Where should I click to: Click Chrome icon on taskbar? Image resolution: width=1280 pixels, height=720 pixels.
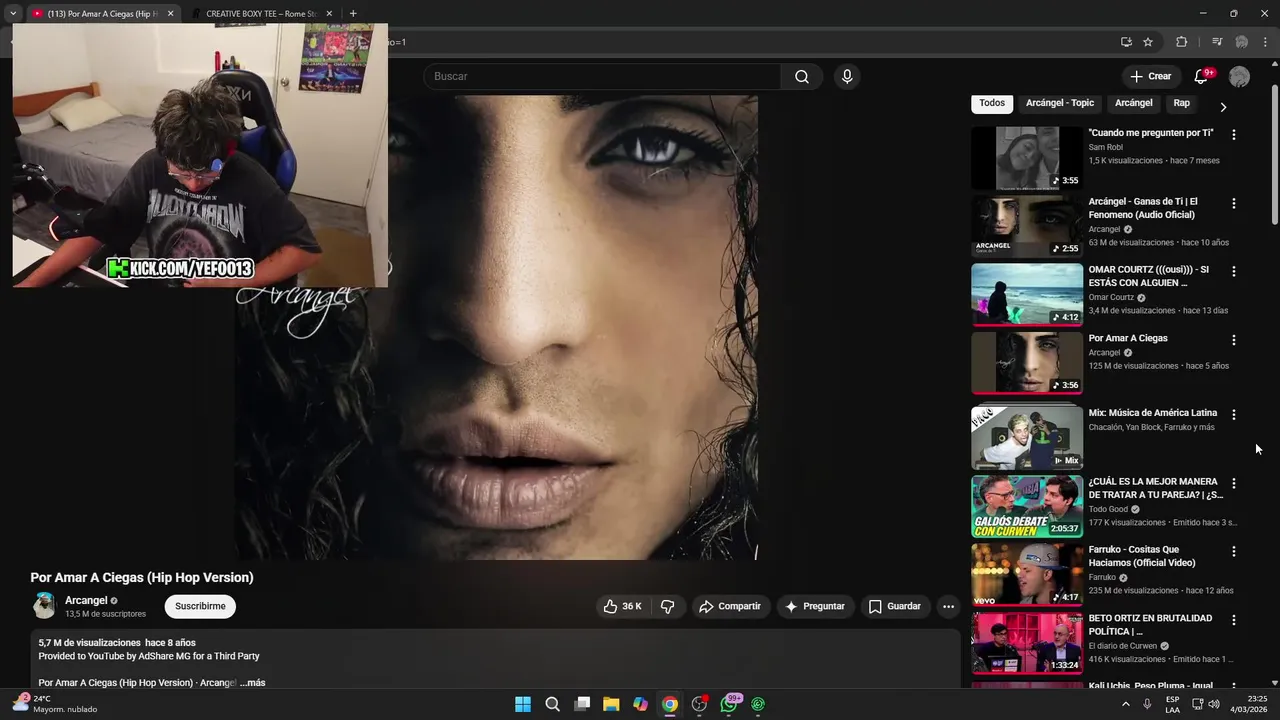tap(670, 704)
